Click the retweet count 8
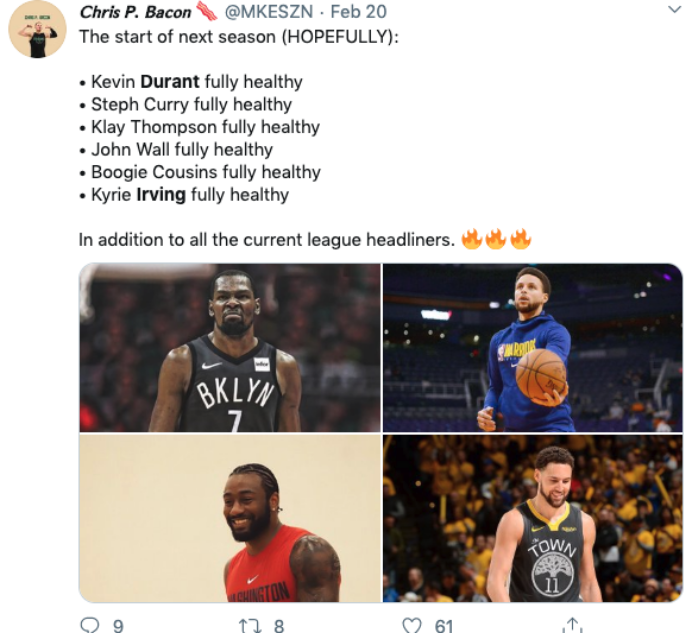Screen dimensions: 692x634 click(x=278, y=626)
